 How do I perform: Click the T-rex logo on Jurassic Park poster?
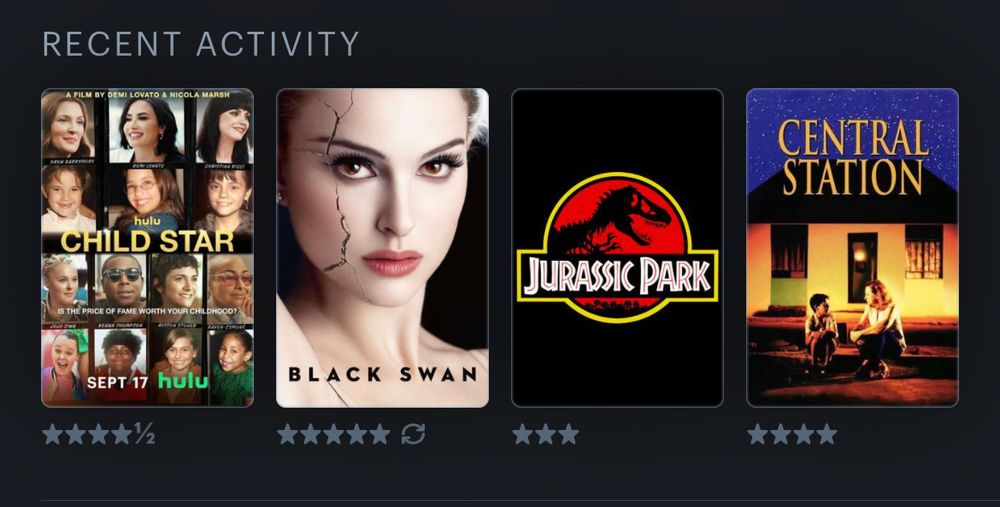click(617, 247)
